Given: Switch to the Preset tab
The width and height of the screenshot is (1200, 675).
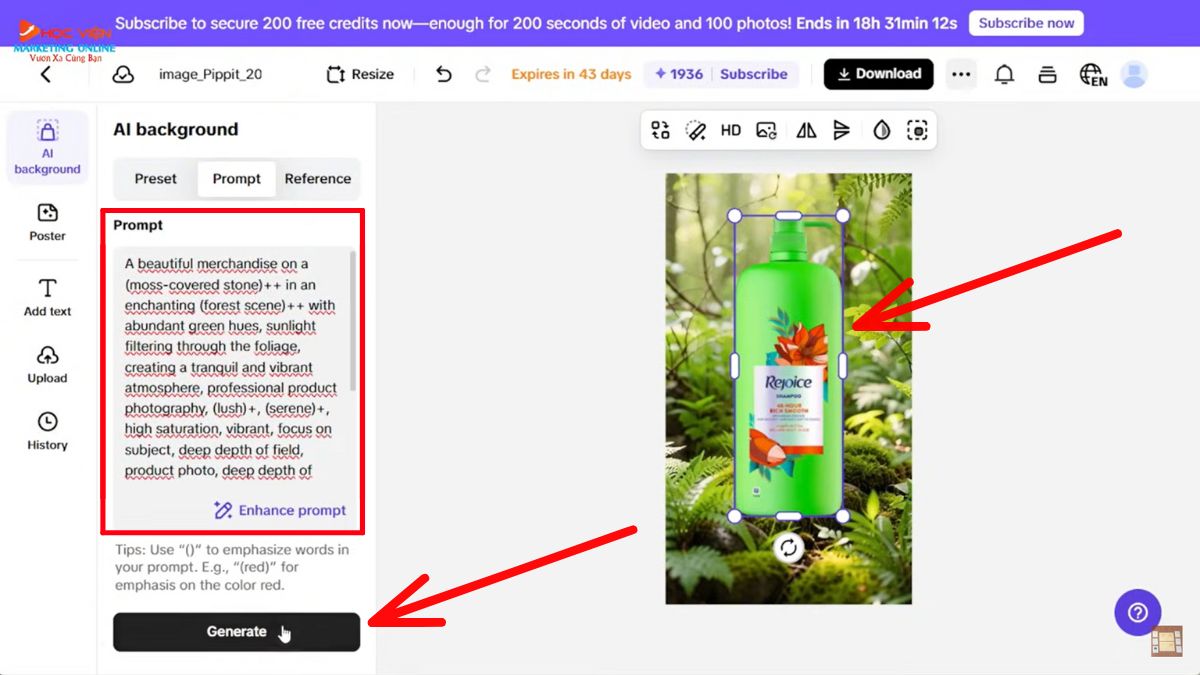Looking at the screenshot, I should click(155, 179).
